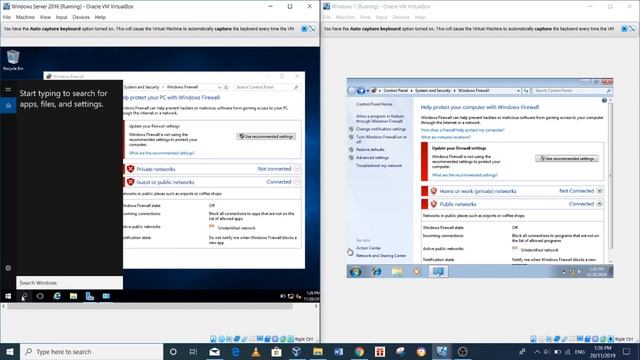This screenshot has width=640, height=360.
Task: Open Server Manager icon in Server 2016 taskbar
Action: [x=90, y=296]
